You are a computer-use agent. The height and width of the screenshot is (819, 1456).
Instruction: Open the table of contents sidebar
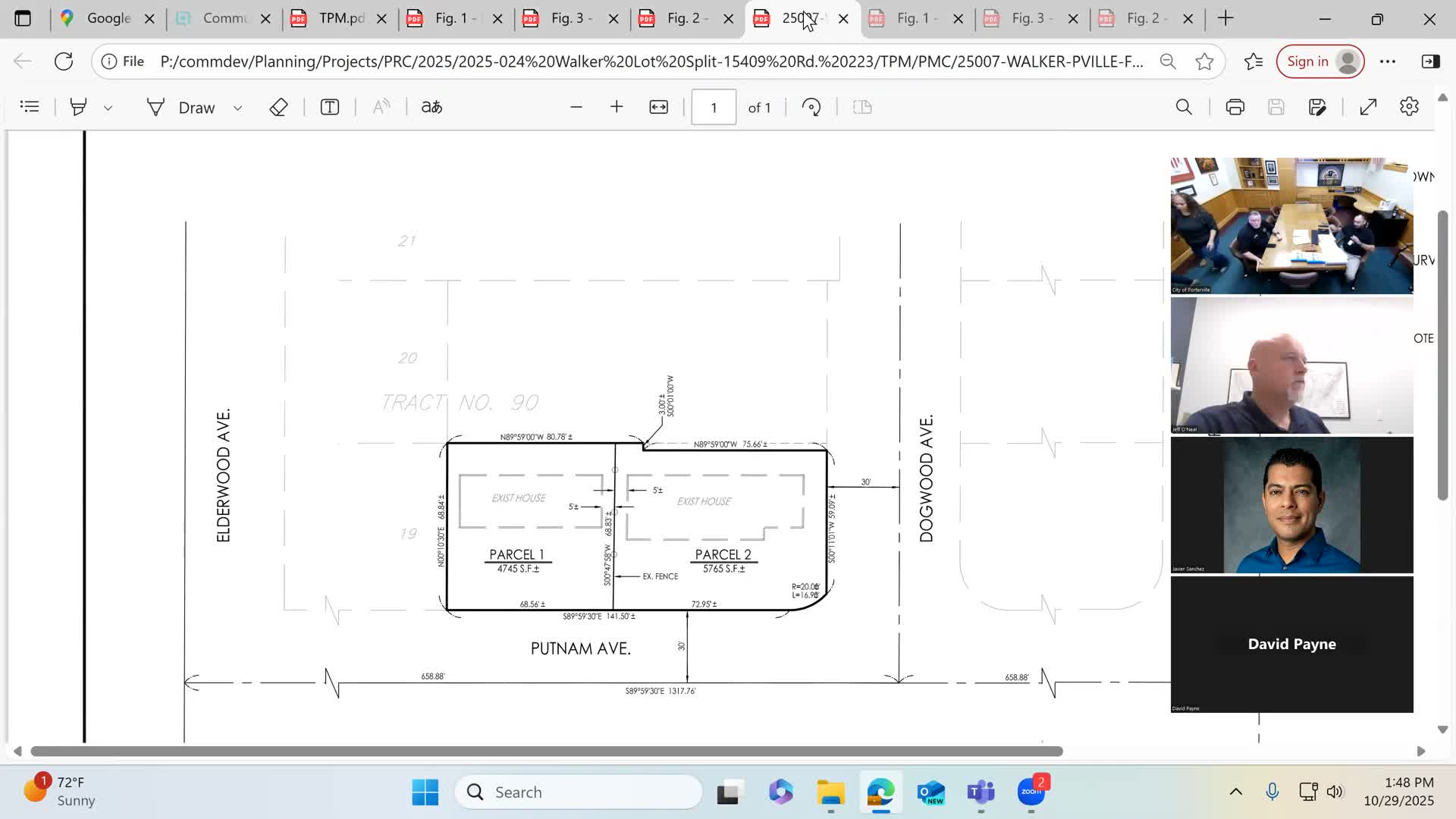(x=30, y=107)
